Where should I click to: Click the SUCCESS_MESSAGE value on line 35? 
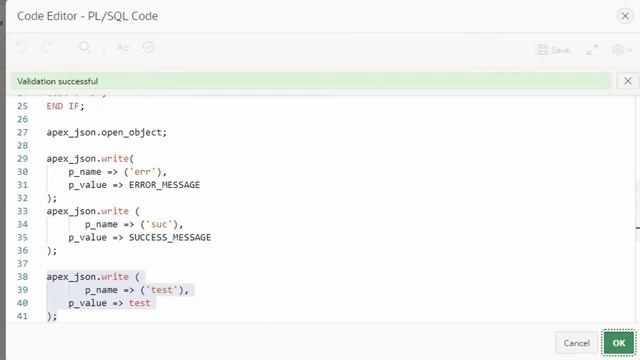(170, 238)
